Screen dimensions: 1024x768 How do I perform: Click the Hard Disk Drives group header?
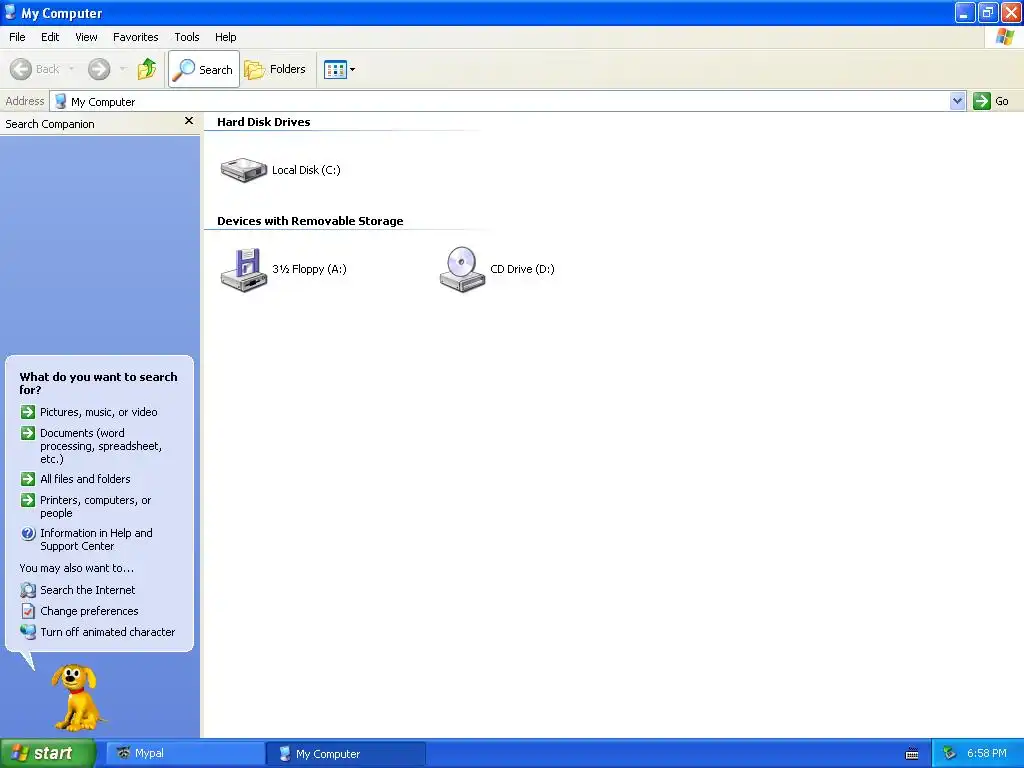tap(264, 122)
